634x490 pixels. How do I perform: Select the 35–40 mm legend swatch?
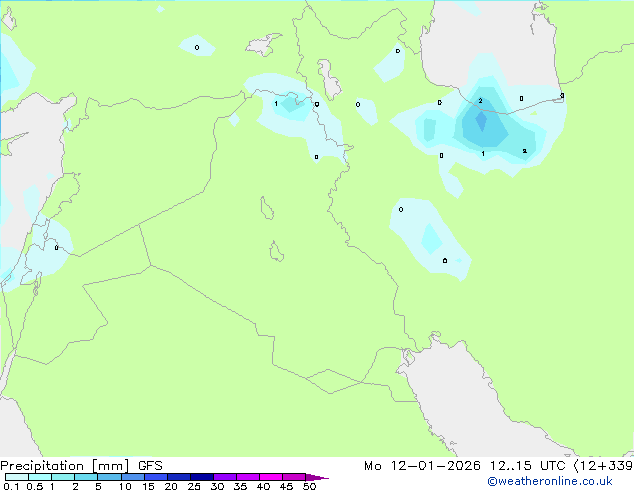coord(247,477)
